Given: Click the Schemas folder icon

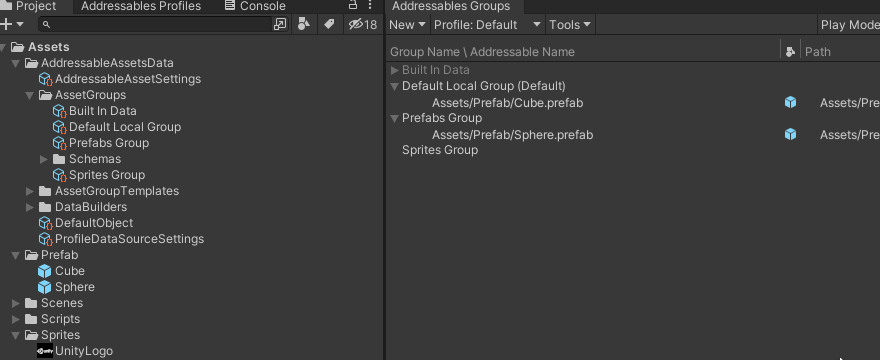Looking at the screenshot, I should pyautogui.click(x=59, y=159).
